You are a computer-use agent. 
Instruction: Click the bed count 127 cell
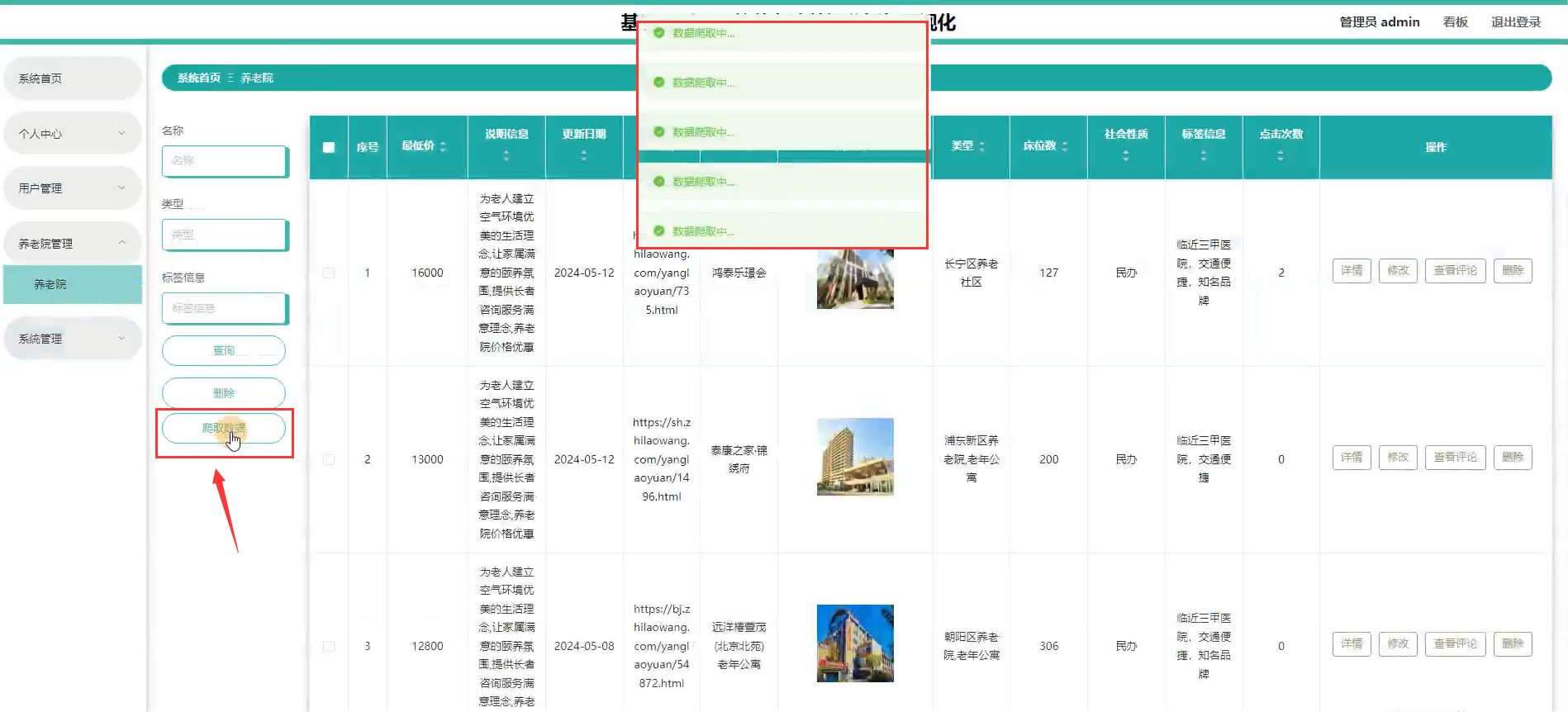[x=1049, y=273]
